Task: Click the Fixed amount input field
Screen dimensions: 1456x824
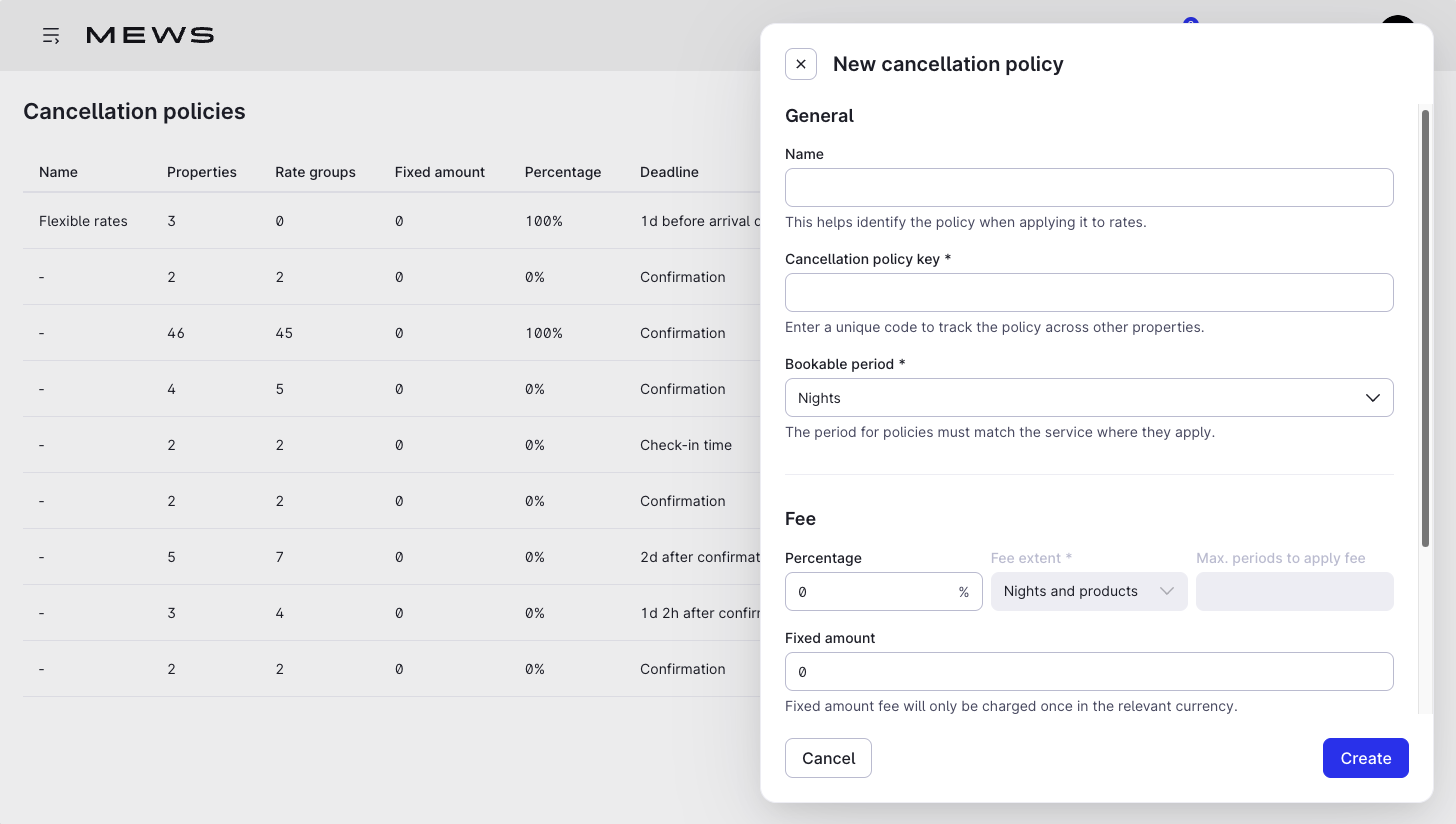Action: (x=1089, y=672)
